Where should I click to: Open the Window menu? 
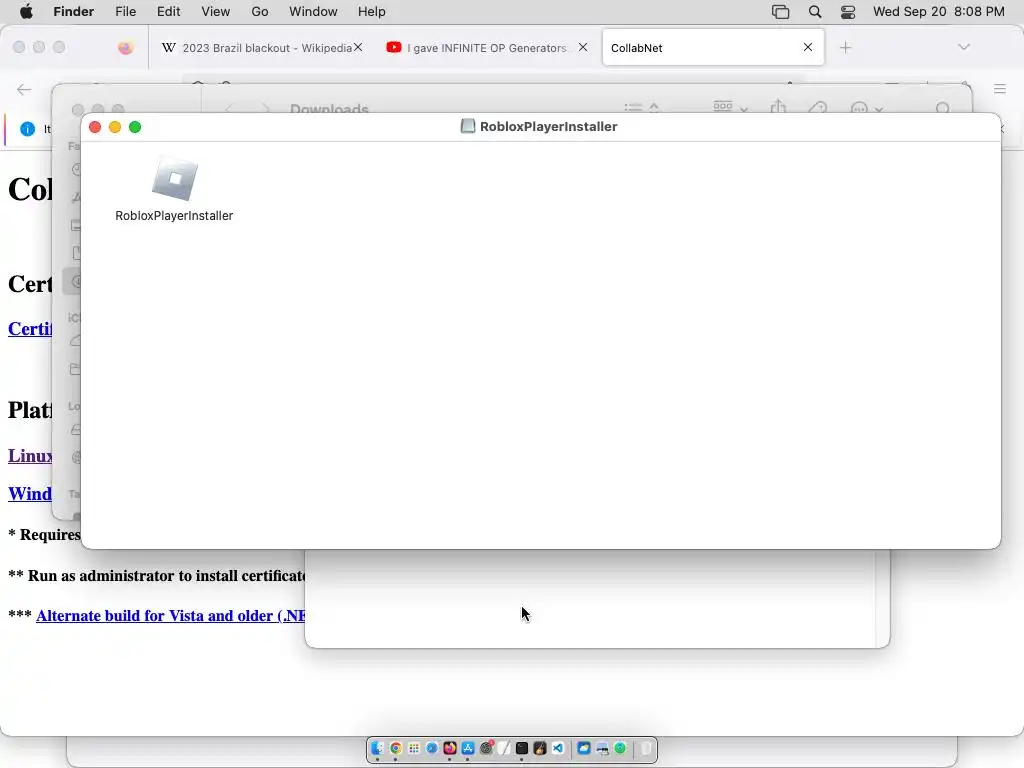pos(313,12)
